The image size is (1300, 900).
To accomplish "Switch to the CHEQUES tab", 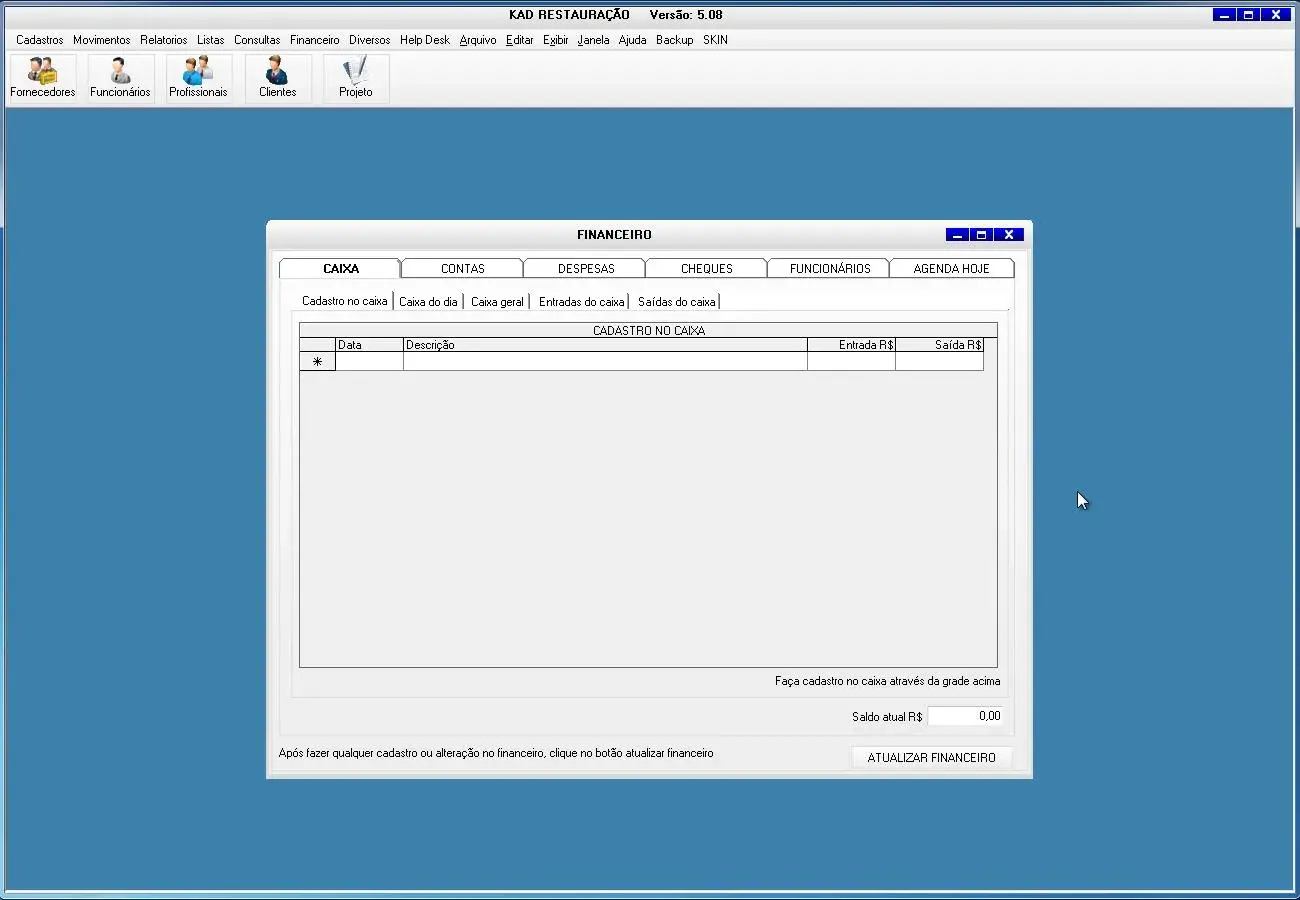I will 707,268.
